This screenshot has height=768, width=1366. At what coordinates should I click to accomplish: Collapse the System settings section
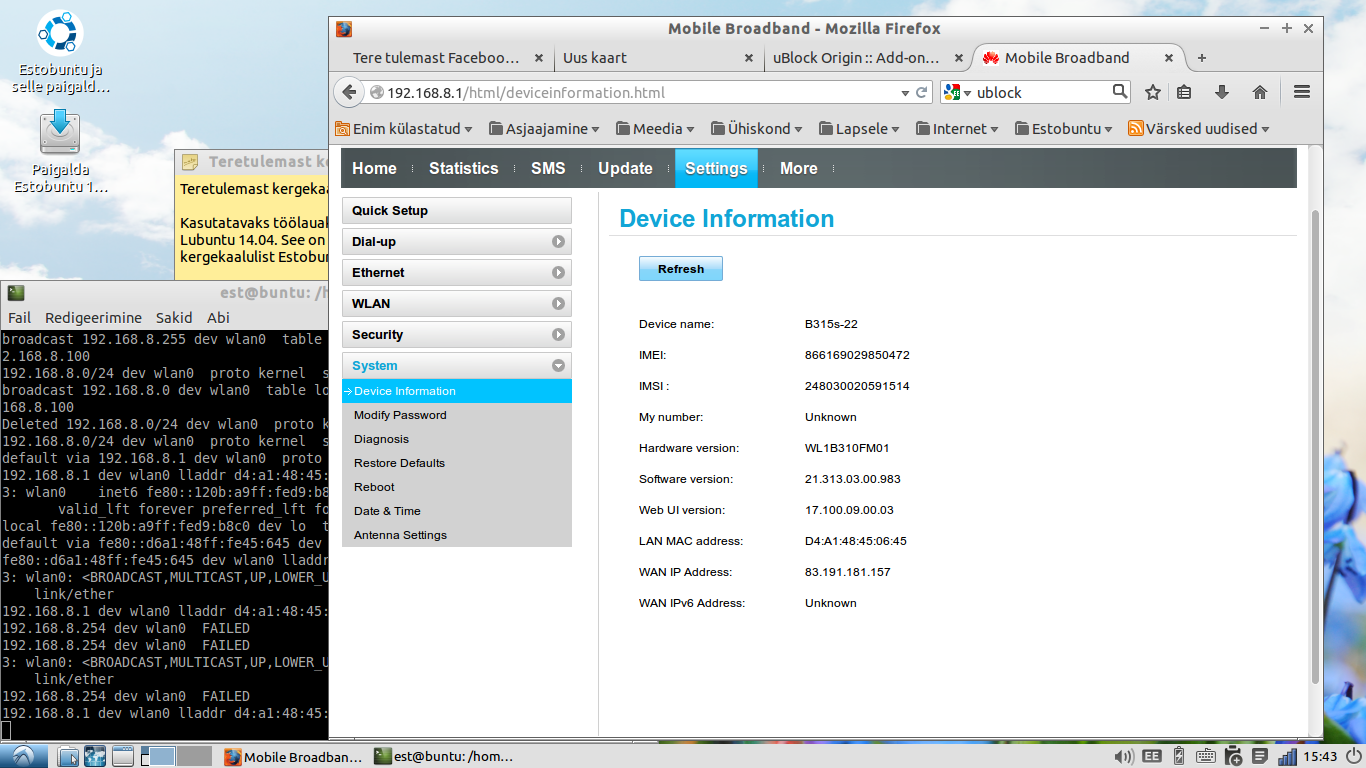(x=457, y=366)
